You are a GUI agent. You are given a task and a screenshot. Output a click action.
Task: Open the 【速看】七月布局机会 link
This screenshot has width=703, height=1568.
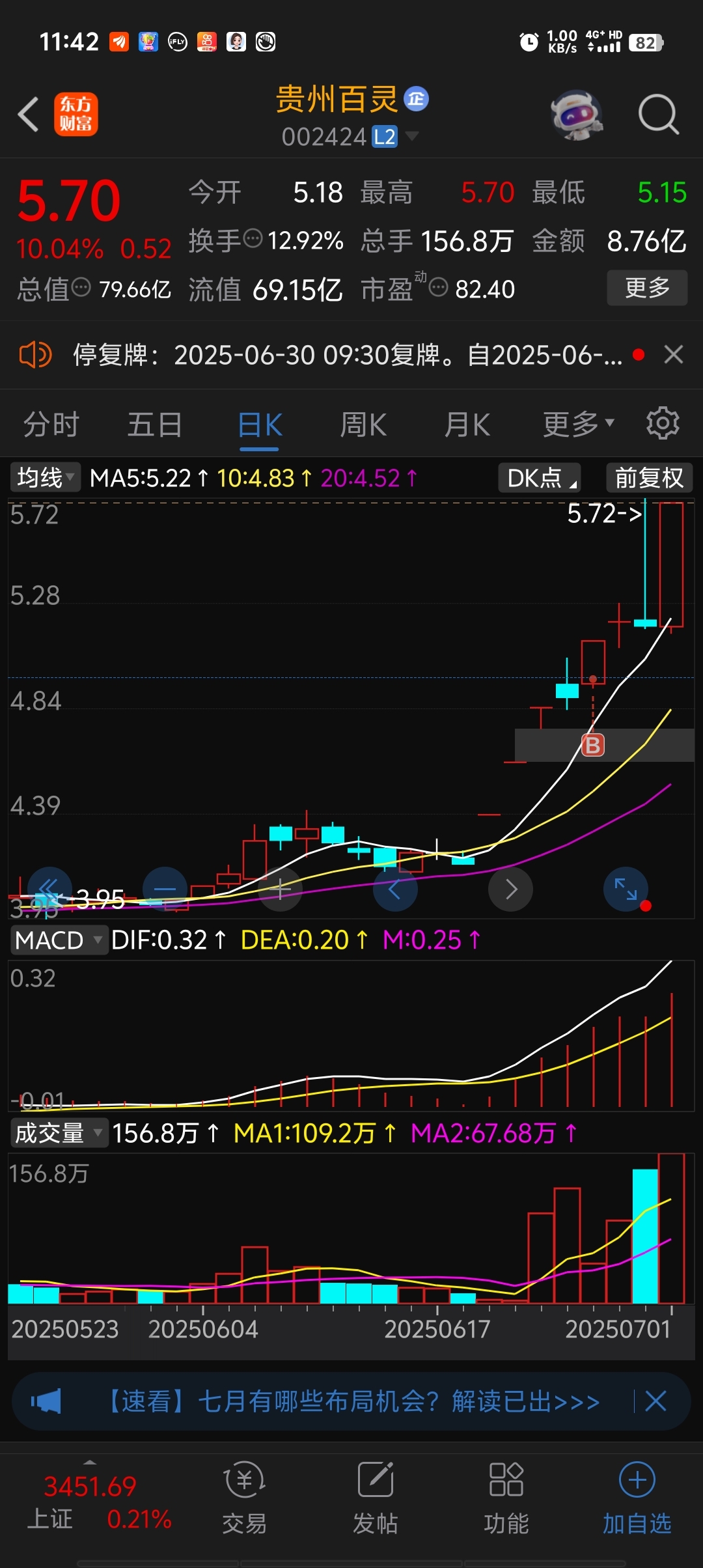(x=351, y=1401)
